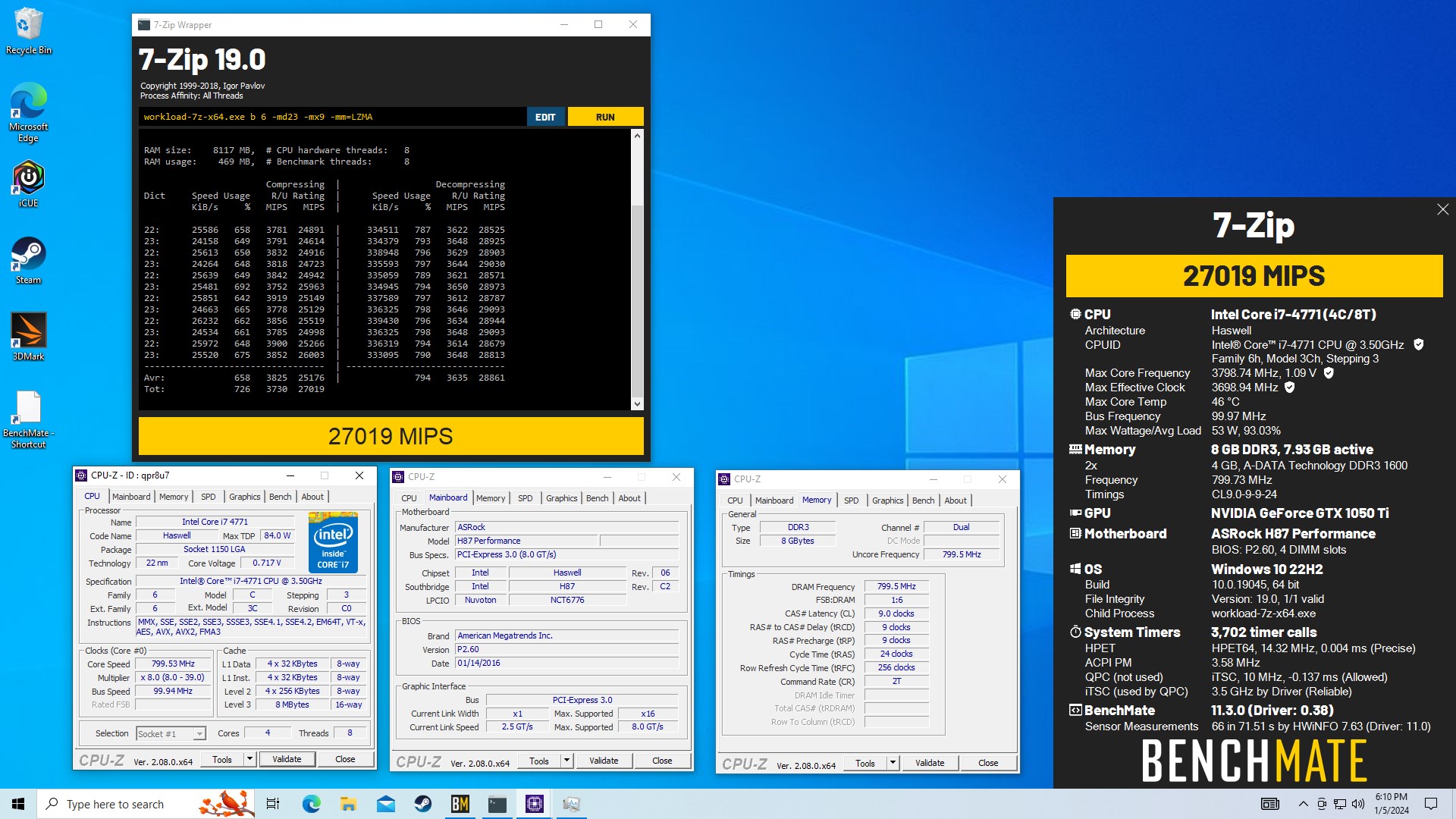This screenshot has height=819, width=1456.
Task: Click the EDIT button in 7-Zip Wrapper
Action: tap(545, 117)
